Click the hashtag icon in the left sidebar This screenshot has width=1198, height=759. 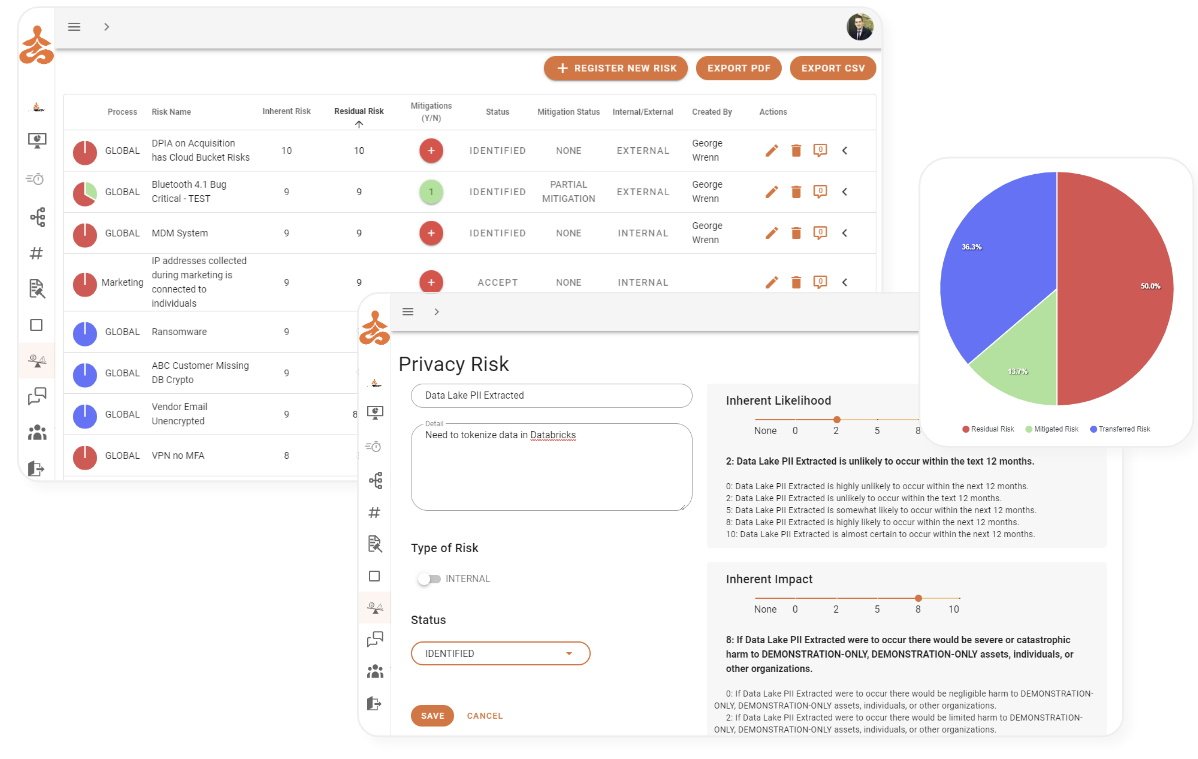pyautogui.click(x=37, y=253)
